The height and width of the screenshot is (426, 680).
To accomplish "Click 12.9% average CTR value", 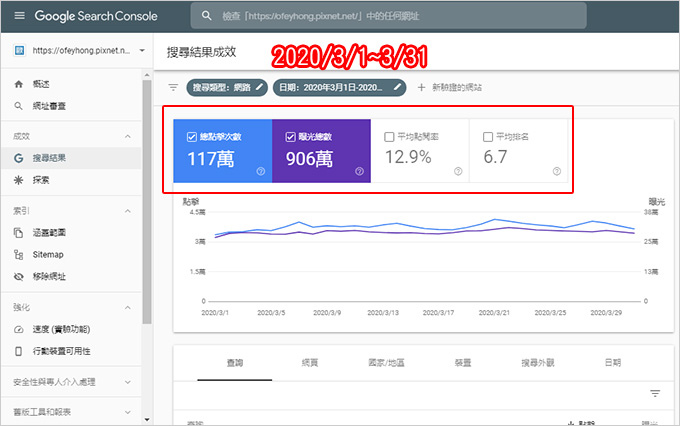I will (408, 157).
